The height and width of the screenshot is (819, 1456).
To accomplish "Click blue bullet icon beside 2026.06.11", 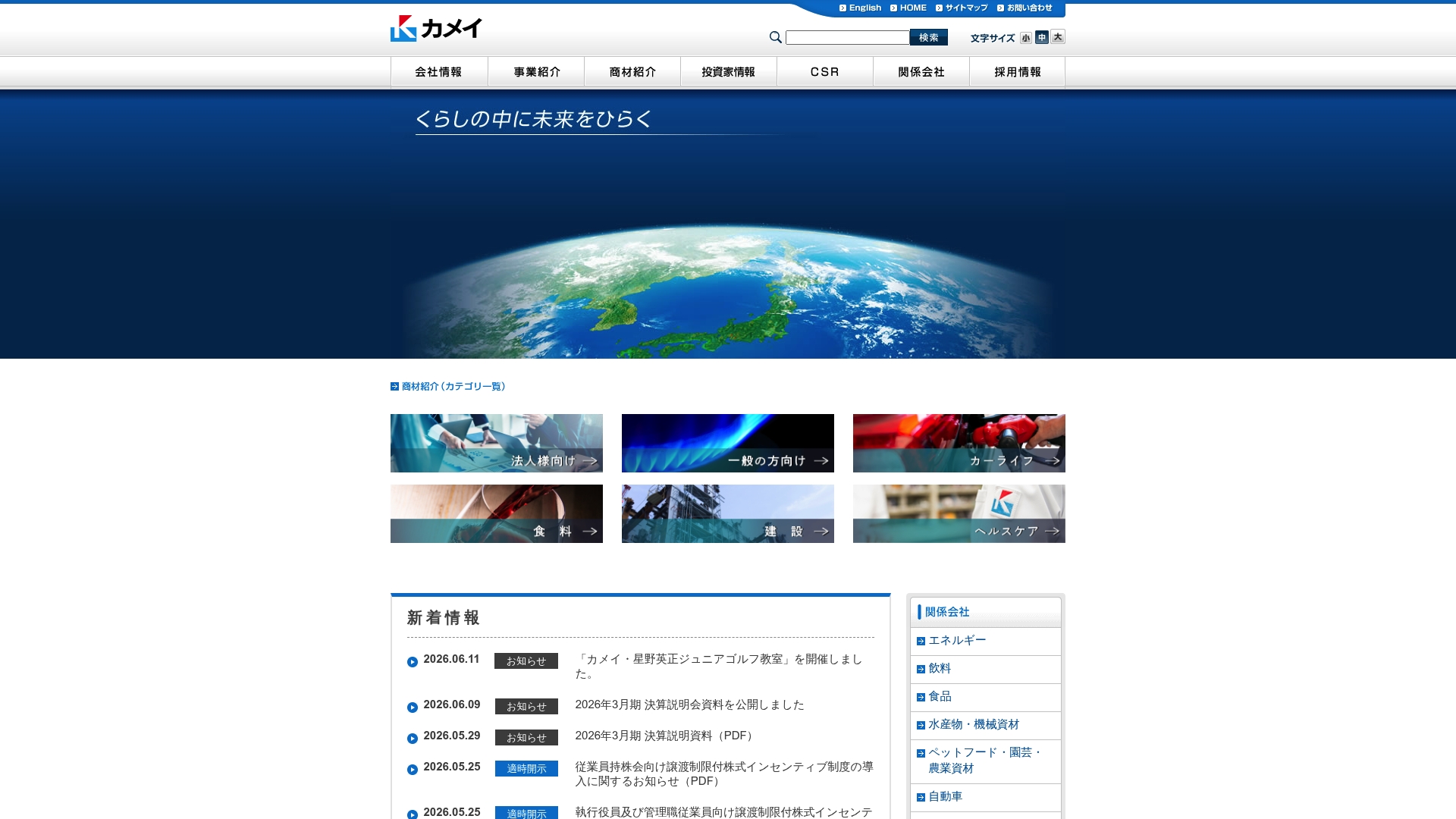I will coord(413,662).
